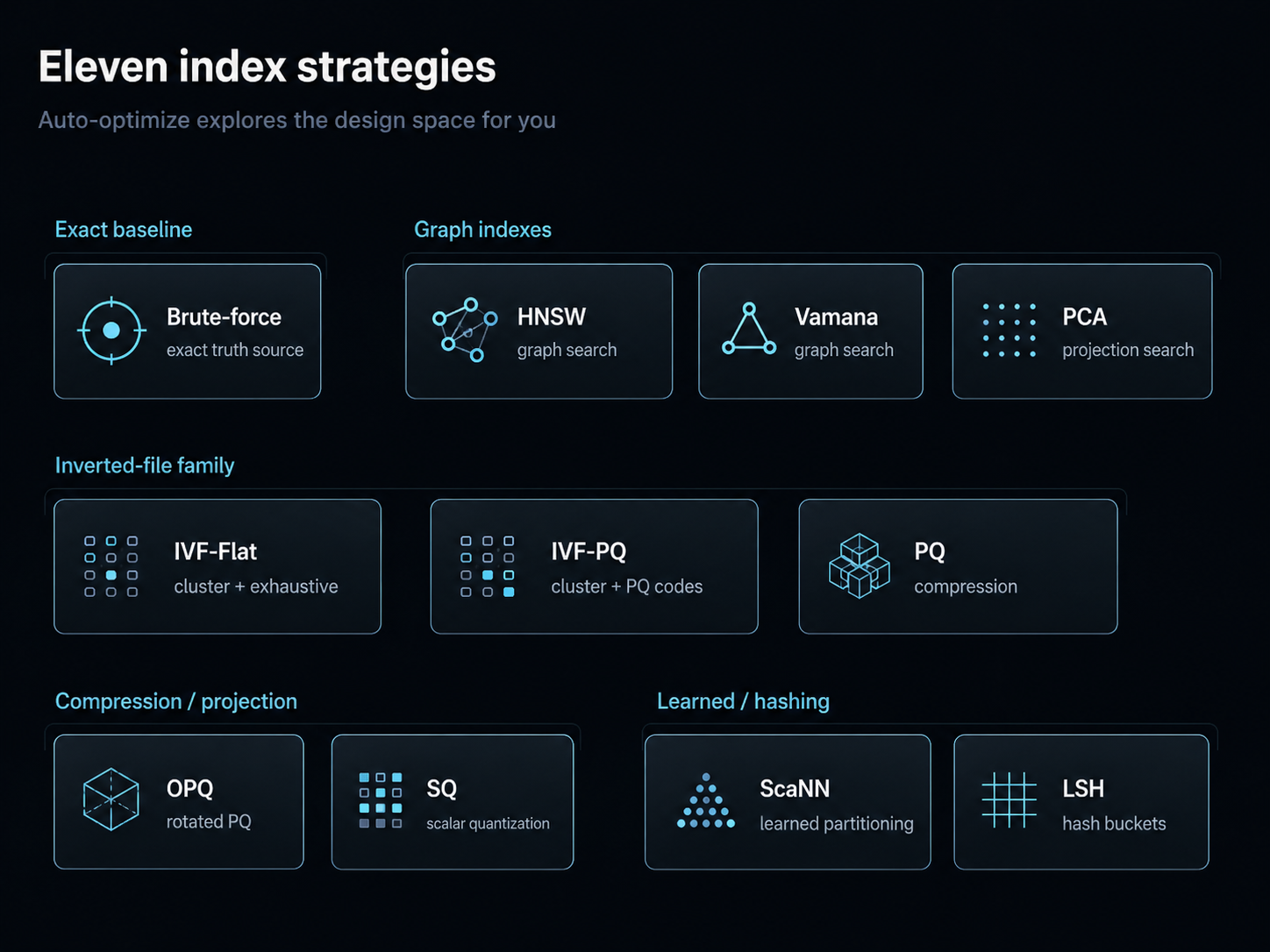Select the LSH strategy title

click(x=1083, y=788)
